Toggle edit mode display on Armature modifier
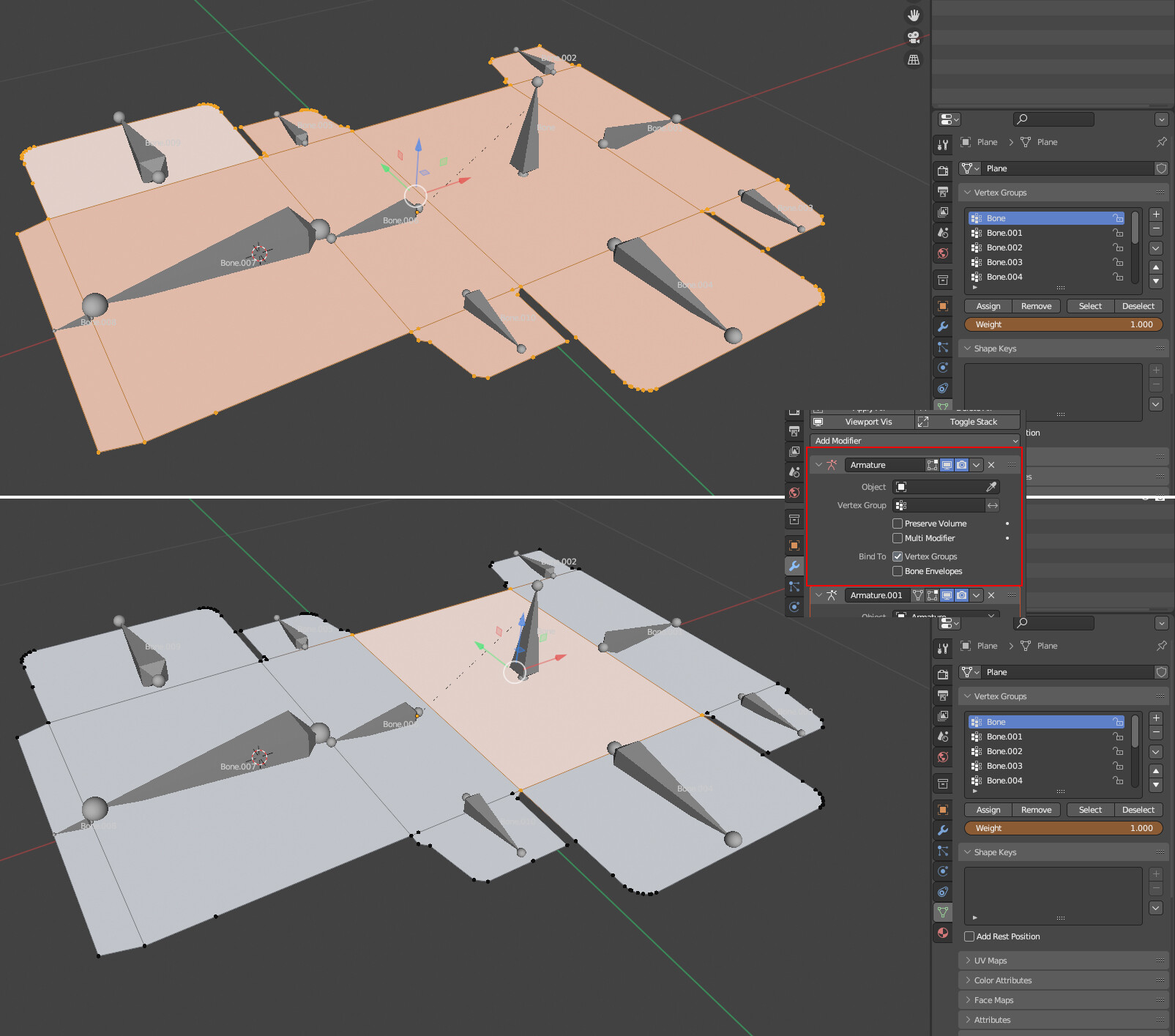 pos(933,465)
